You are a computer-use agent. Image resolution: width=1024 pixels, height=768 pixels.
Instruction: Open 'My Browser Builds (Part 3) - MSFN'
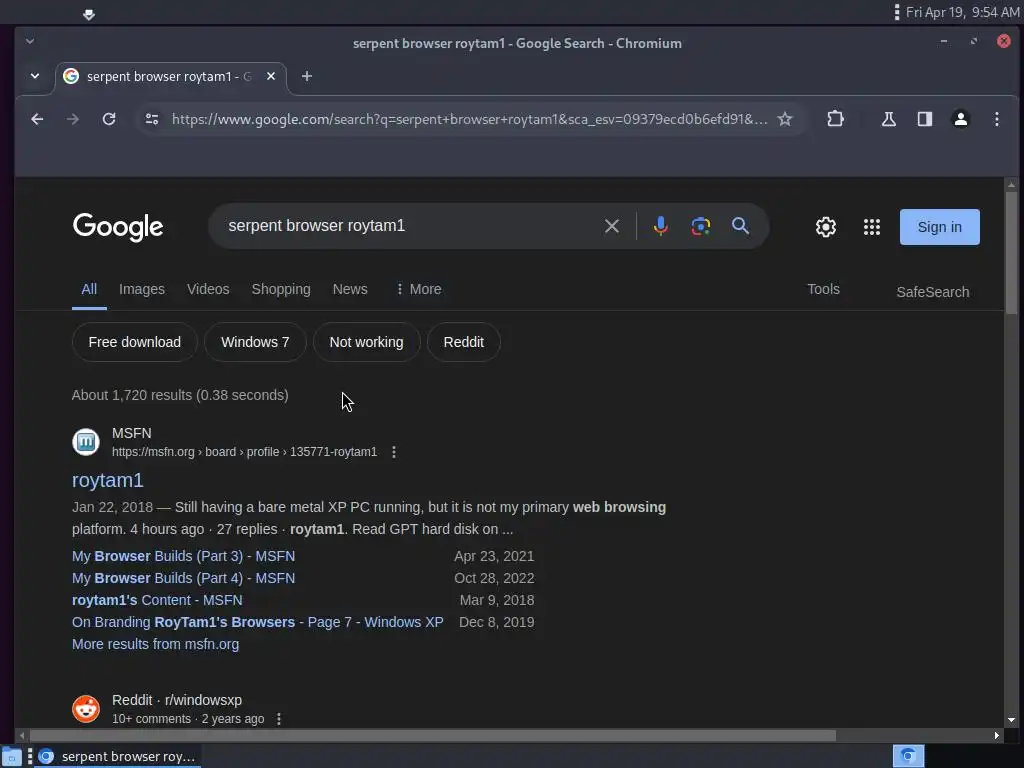click(x=184, y=556)
